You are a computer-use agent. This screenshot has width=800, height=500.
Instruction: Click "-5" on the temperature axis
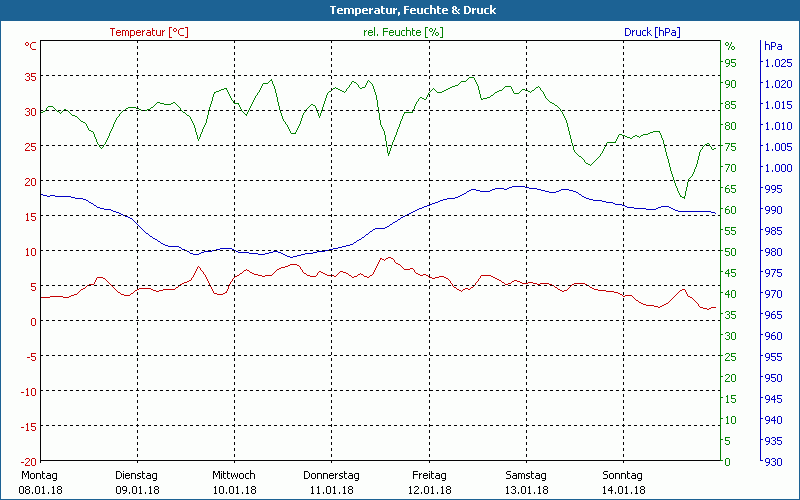pos(31,357)
